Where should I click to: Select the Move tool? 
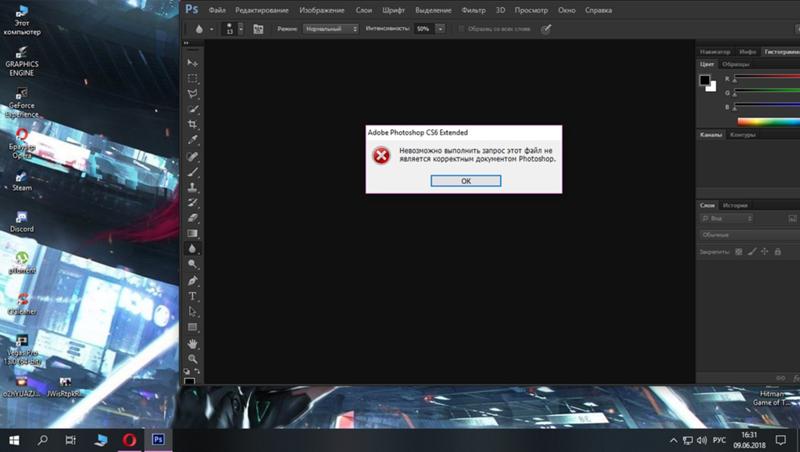[192, 63]
